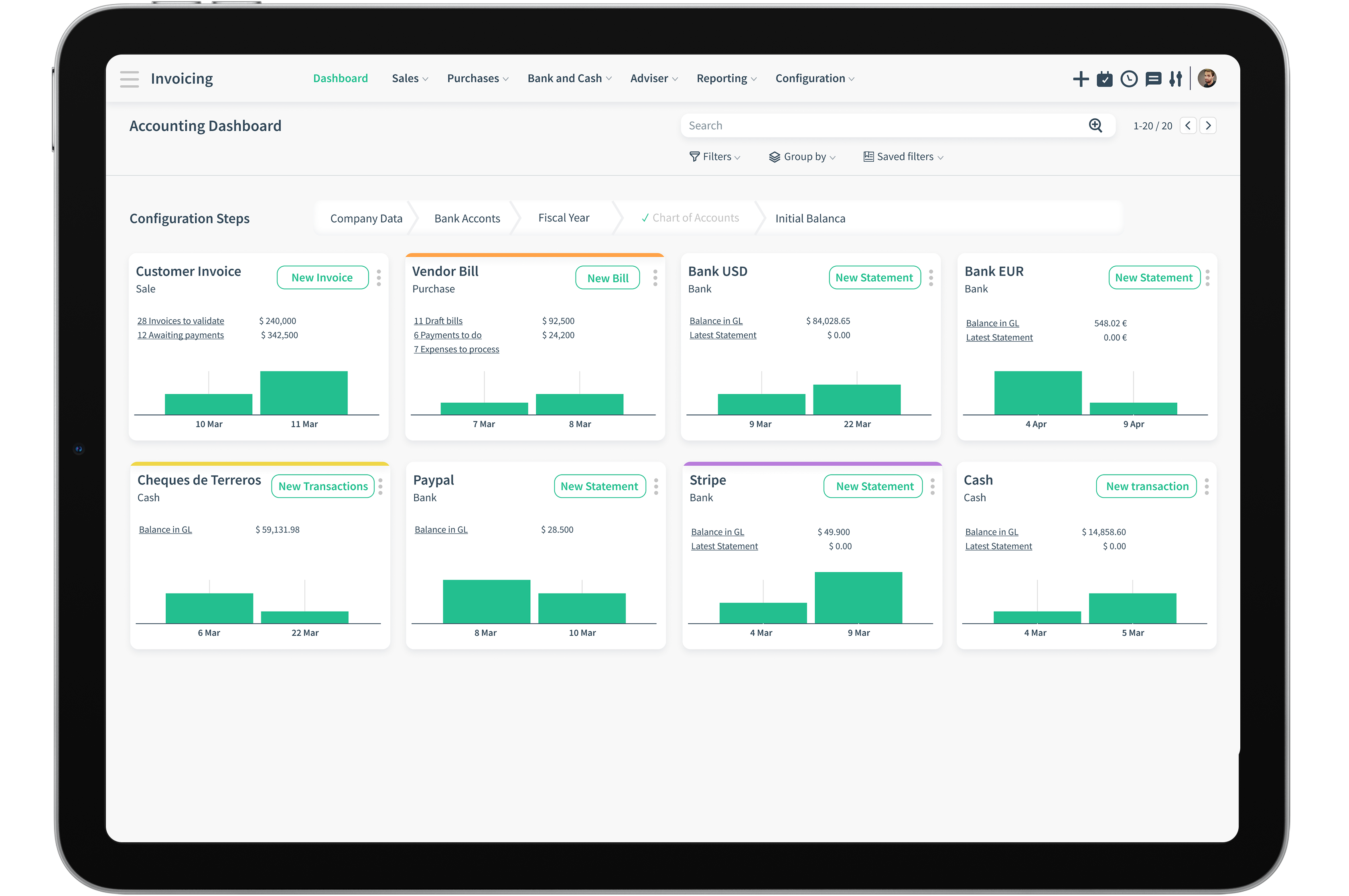
Task: Open the Vendor Bill card kebab menu
Action: pos(655,278)
